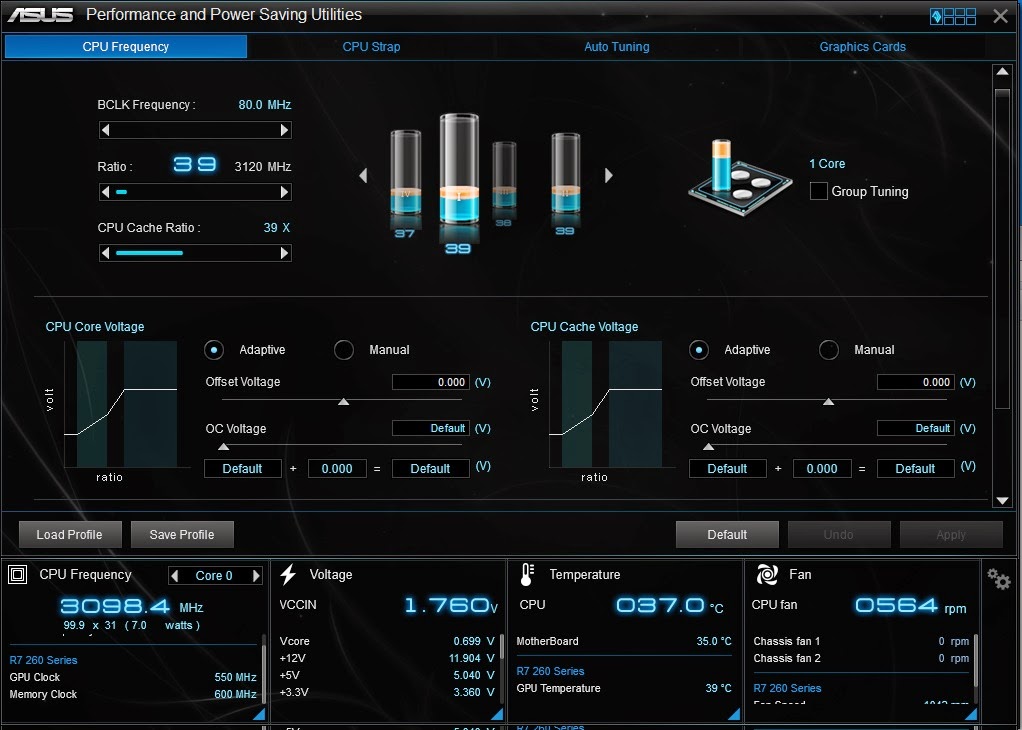Decrease CPU Cache Ratio with left arrow
This screenshot has width=1022, height=730.
[105, 253]
